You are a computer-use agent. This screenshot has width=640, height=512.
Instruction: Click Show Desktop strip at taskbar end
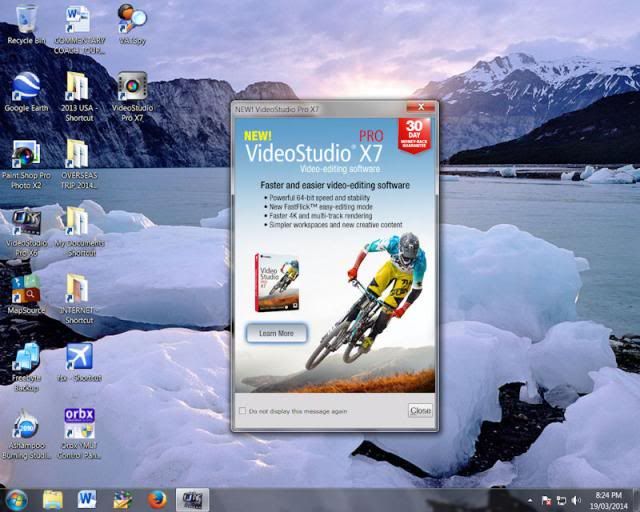pyautogui.click(x=636, y=500)
